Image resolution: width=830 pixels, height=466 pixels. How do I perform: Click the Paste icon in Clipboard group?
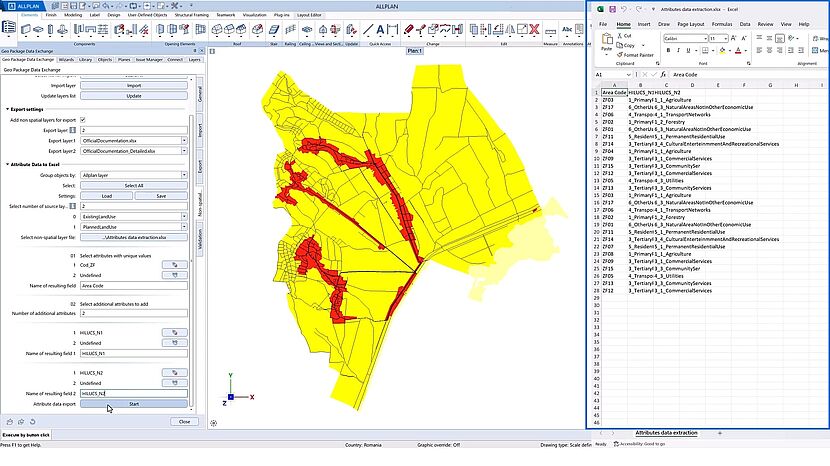coord(607,43)
